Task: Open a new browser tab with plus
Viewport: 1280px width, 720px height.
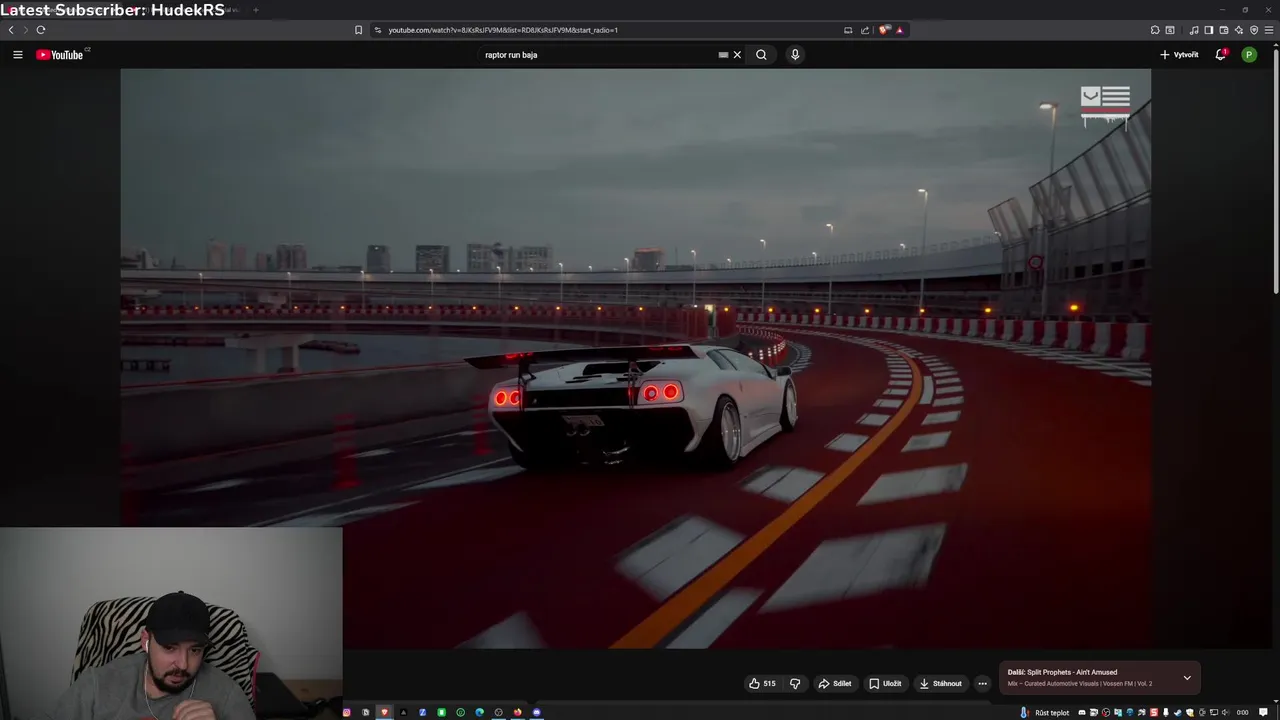Action: point(256,10)
